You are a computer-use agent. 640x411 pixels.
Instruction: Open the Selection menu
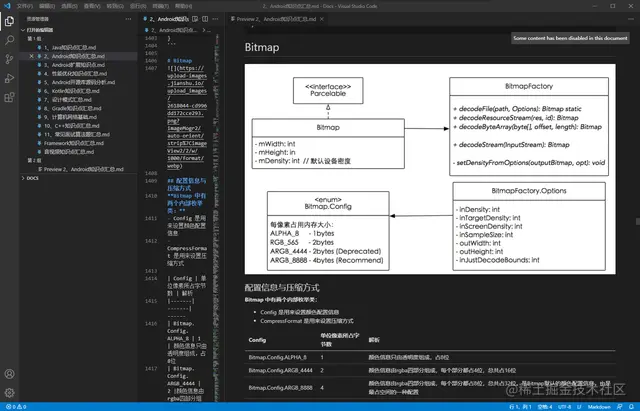point(69,6)
